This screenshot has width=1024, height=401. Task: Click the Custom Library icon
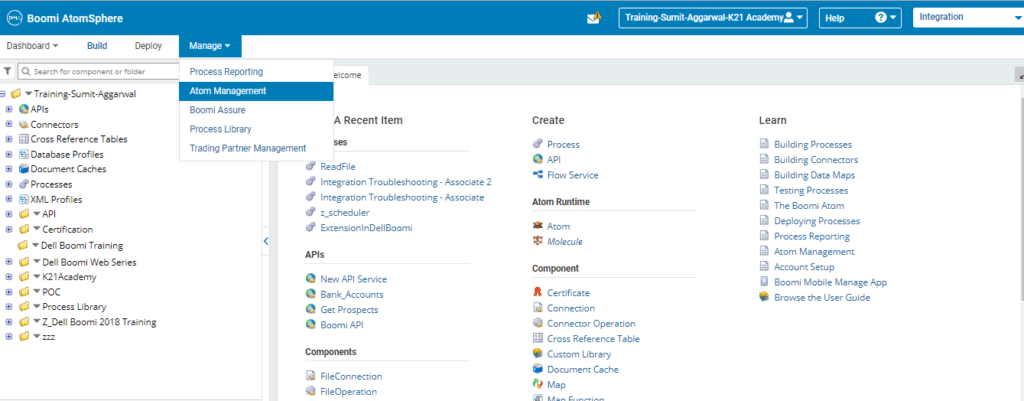537,354
